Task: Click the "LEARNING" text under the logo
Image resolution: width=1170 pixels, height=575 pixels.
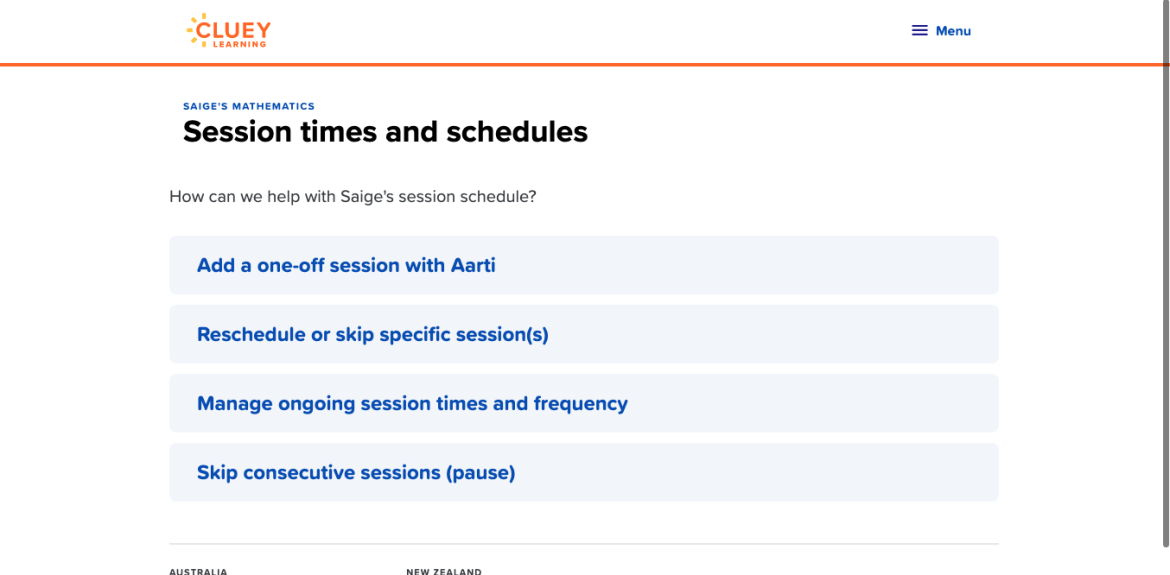Action: [240, 44]
